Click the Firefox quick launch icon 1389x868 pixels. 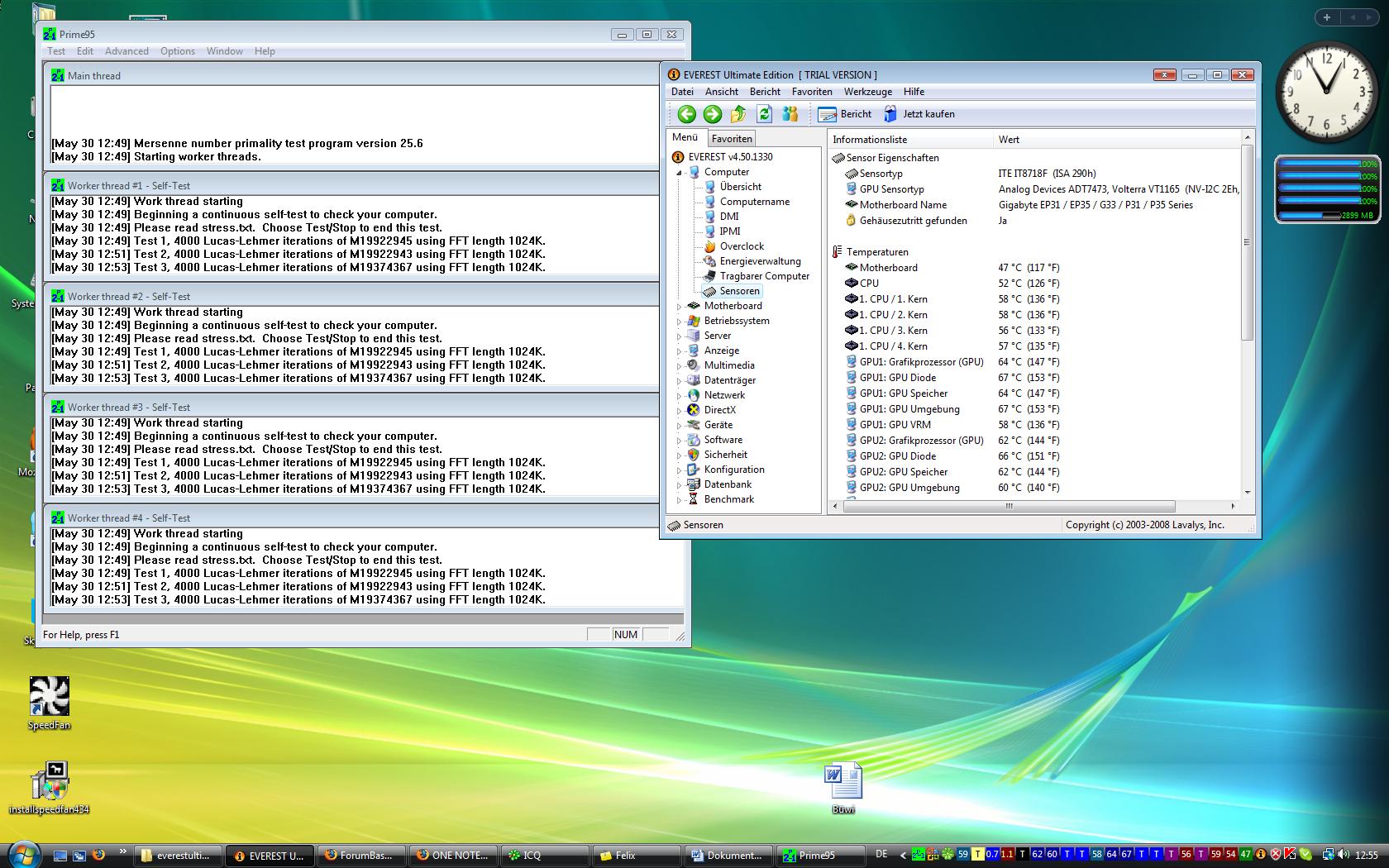98,855
